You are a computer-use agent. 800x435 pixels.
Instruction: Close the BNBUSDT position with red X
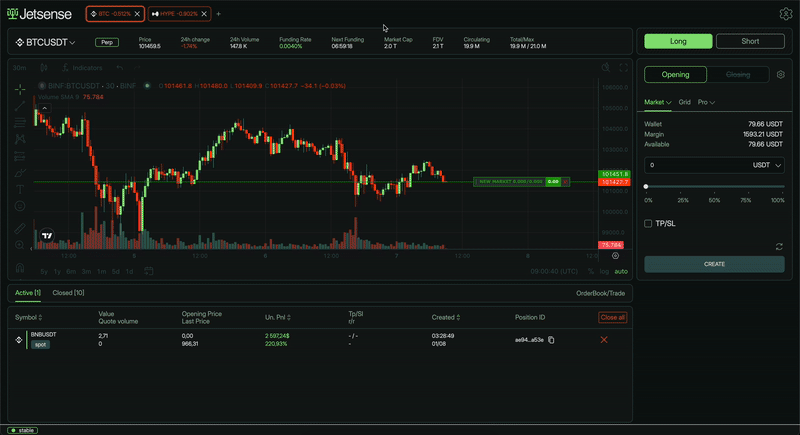click(x=603, y=340)
